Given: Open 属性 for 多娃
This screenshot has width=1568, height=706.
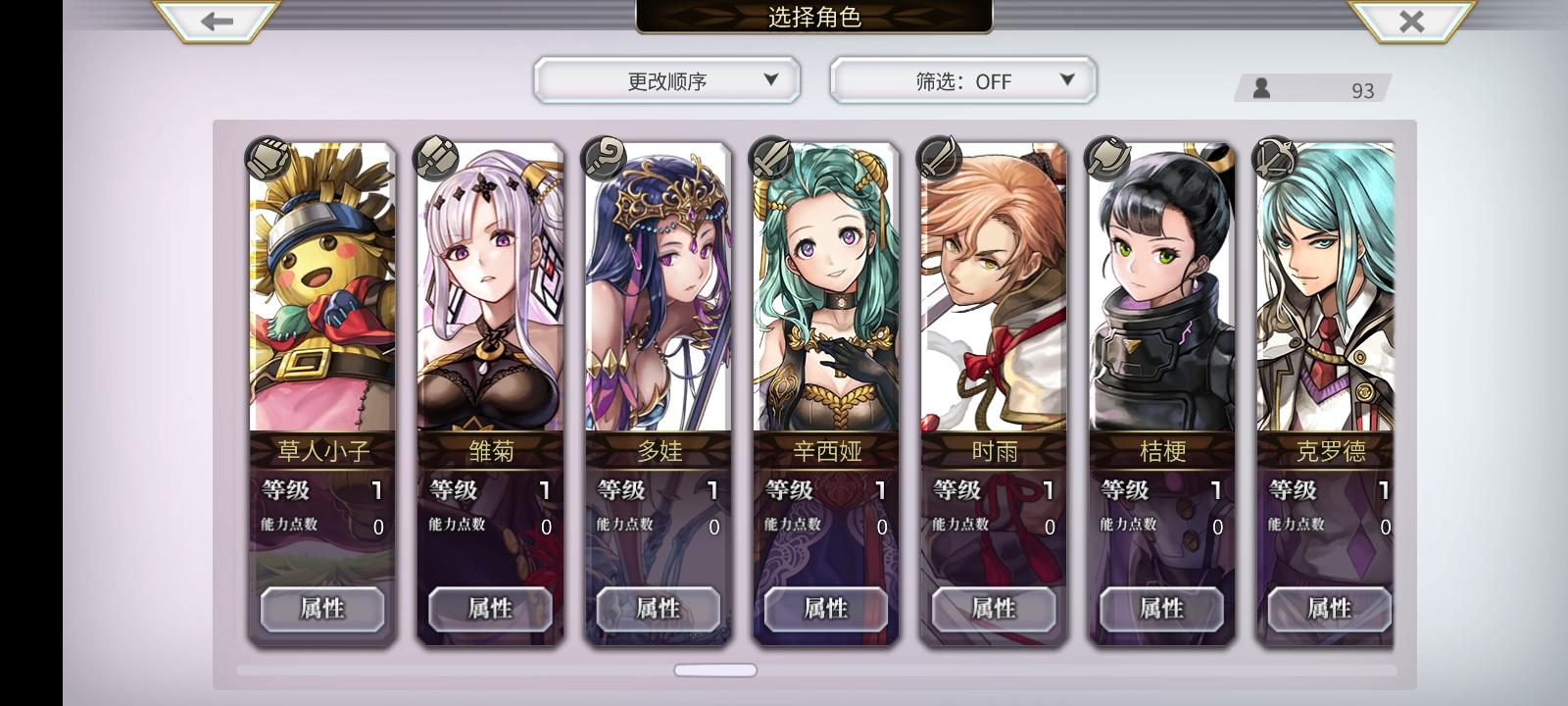Looking at the screenshot, I should tap(659, 609).
